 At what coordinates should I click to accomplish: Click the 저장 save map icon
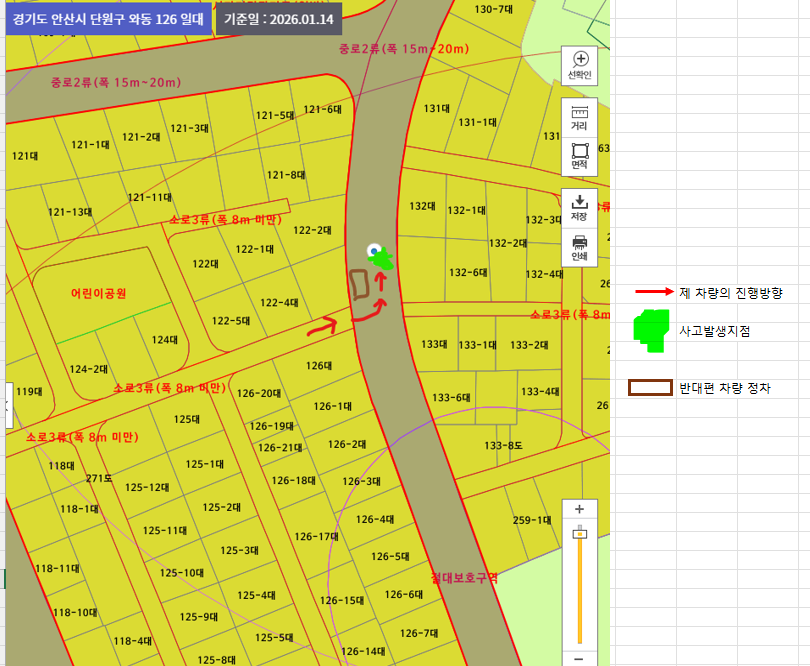(x=579, y=207)
